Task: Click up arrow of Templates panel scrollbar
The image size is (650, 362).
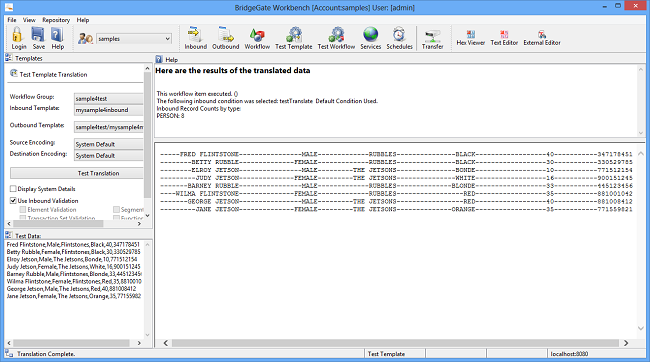Action: point(148,68)
